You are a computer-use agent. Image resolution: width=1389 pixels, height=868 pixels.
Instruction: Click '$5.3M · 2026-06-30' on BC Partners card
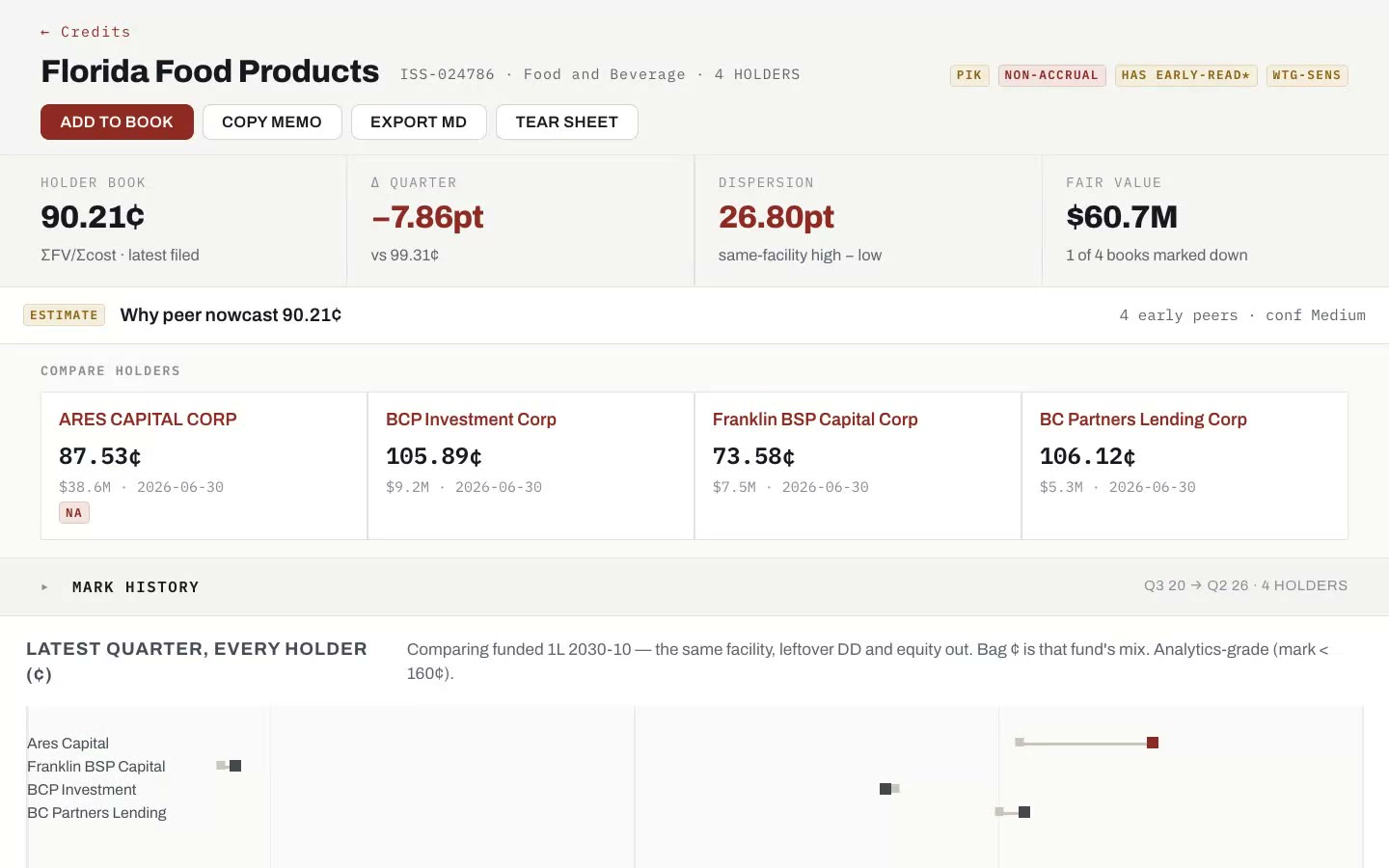pyautogui.click(x=1118, y=487)
